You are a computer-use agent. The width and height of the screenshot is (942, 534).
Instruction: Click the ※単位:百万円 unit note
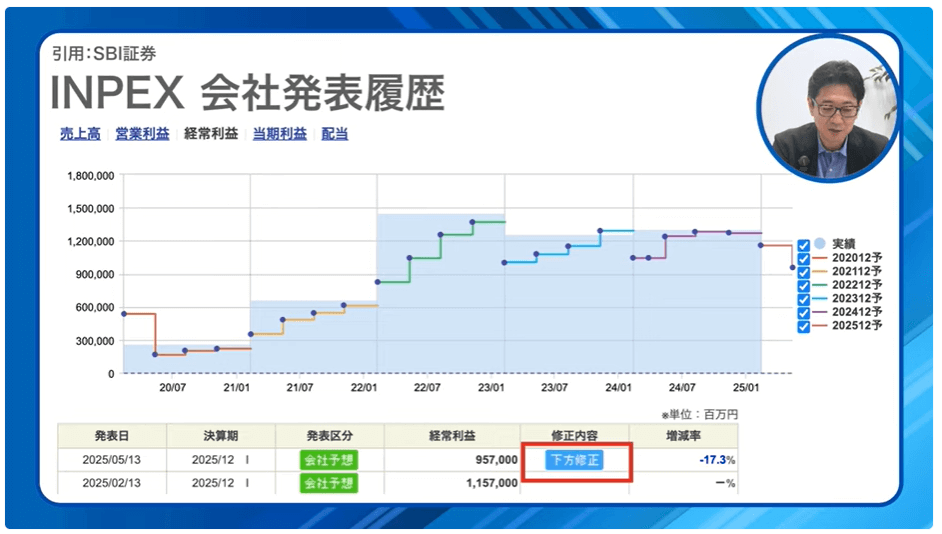(699, 414)
